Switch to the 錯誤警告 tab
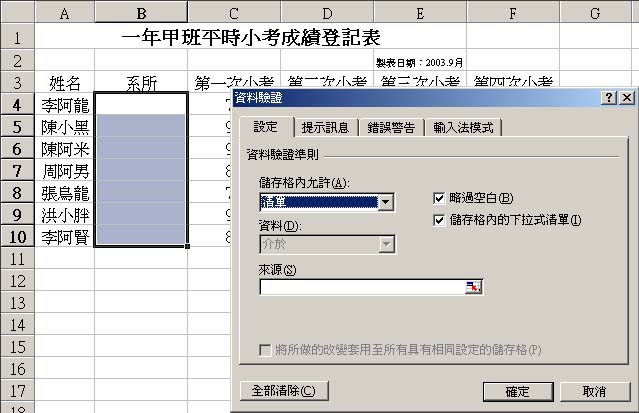 coord(389,128)
